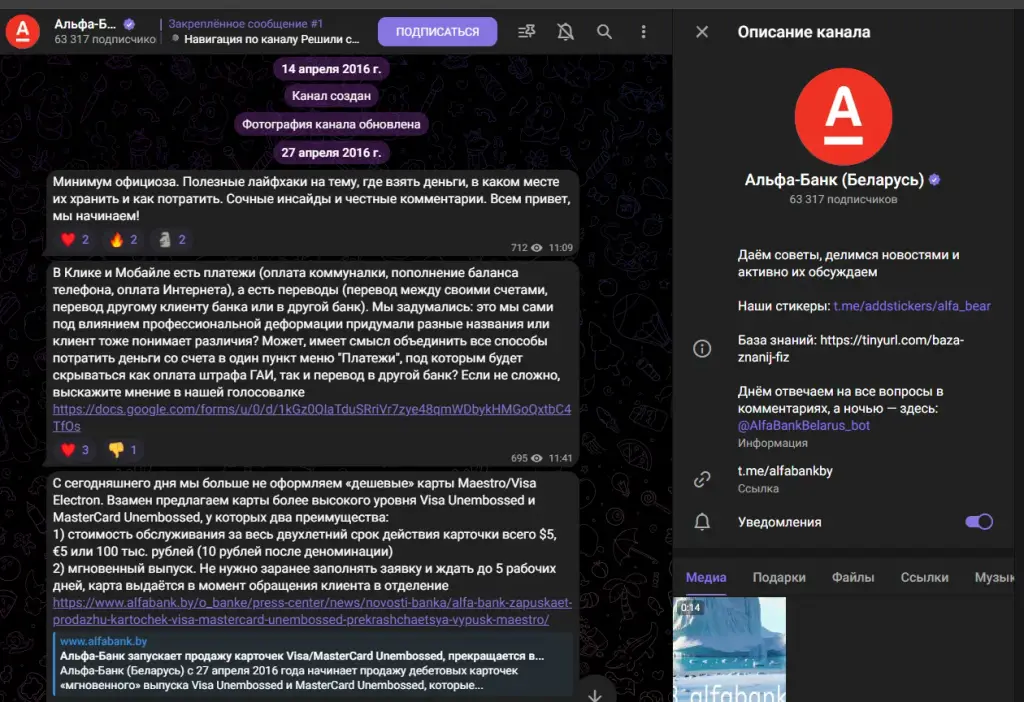Click the База знаний tinyurl text

pos(851,349)
